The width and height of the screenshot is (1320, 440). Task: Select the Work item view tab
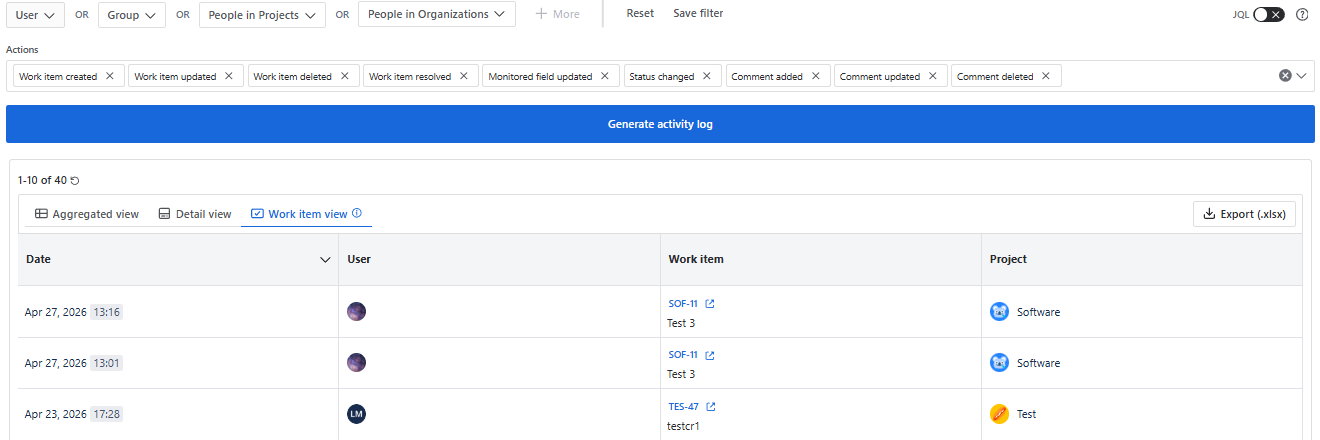tap(306, 214)
